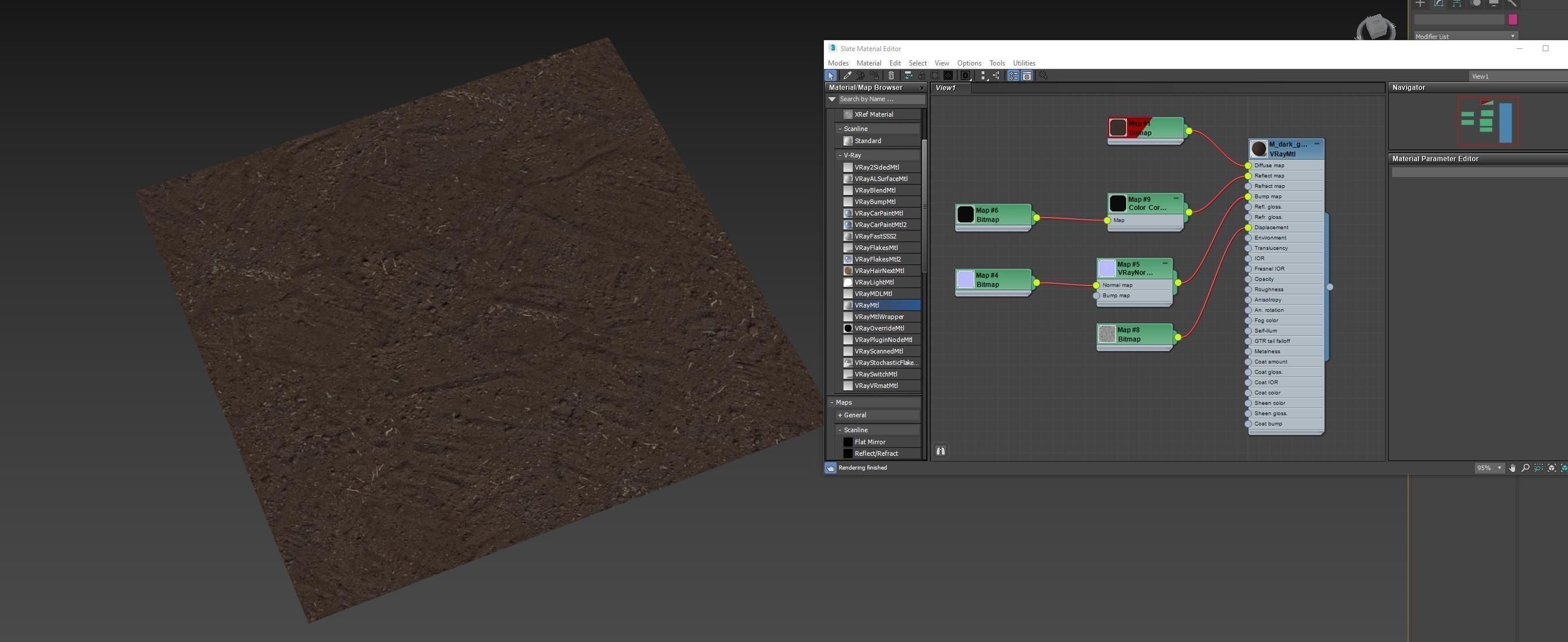Click Lay Out Children icon
Viewport: 1568px width, 642px height.
coord(996,75)
